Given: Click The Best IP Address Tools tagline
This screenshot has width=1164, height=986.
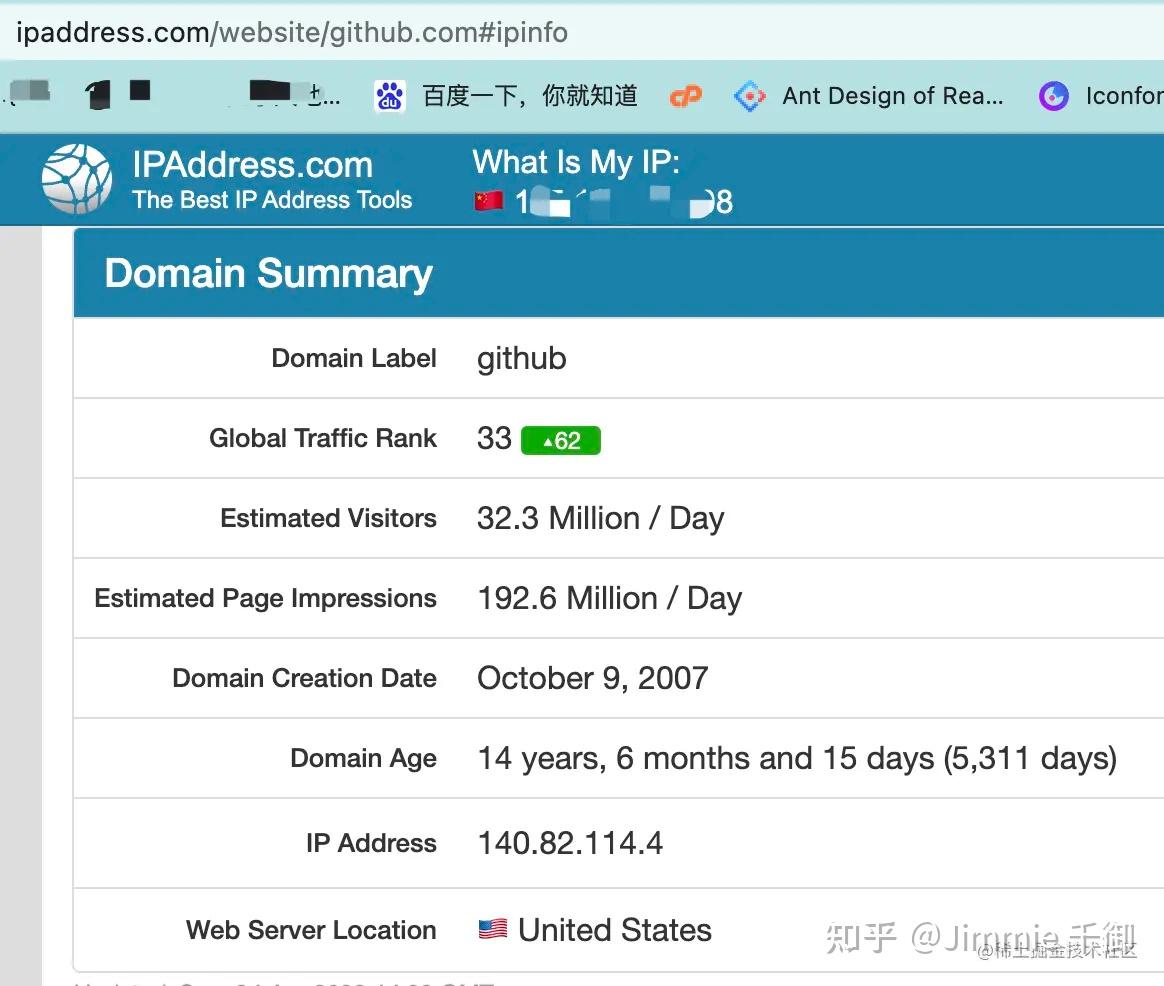Looking at the screenshot, I should 272,200.
